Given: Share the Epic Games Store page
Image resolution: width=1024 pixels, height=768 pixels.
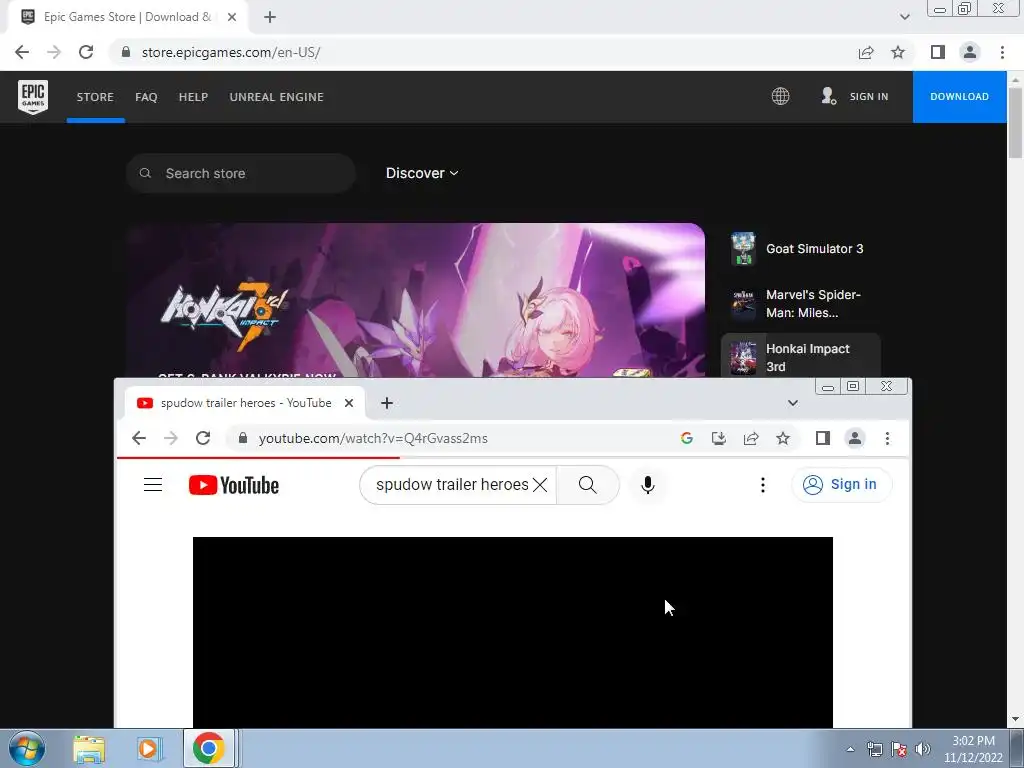Looking at the screenshot, I should tap(866, 52).
